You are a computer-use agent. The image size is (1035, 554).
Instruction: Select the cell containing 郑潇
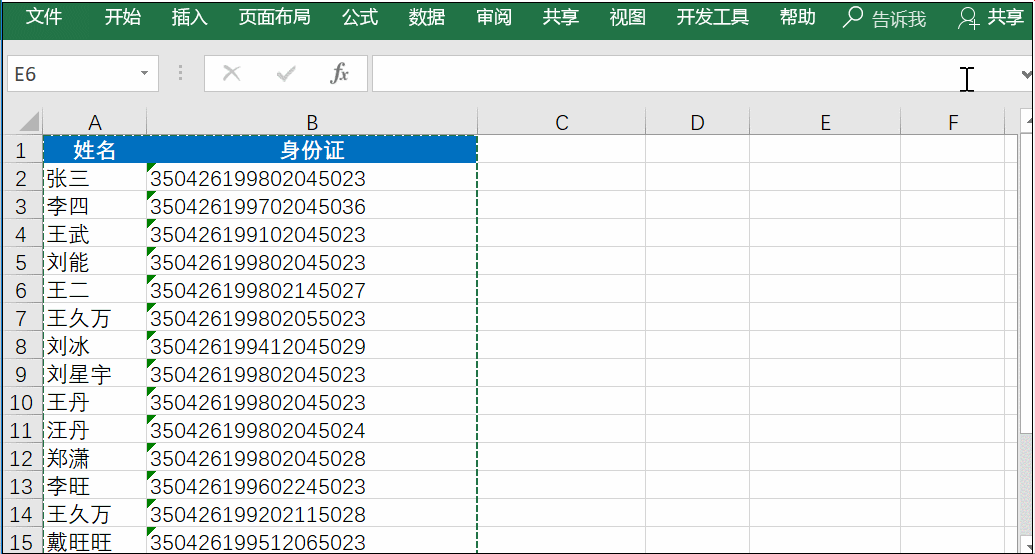click(94, 458)
